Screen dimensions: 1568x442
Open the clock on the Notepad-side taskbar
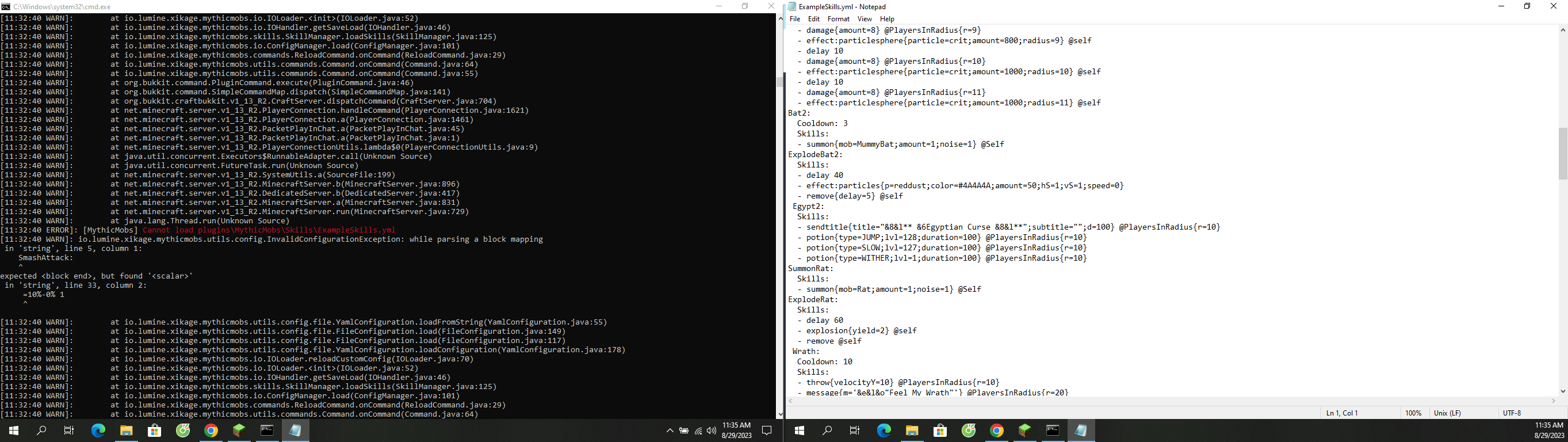coord(1549,430)
